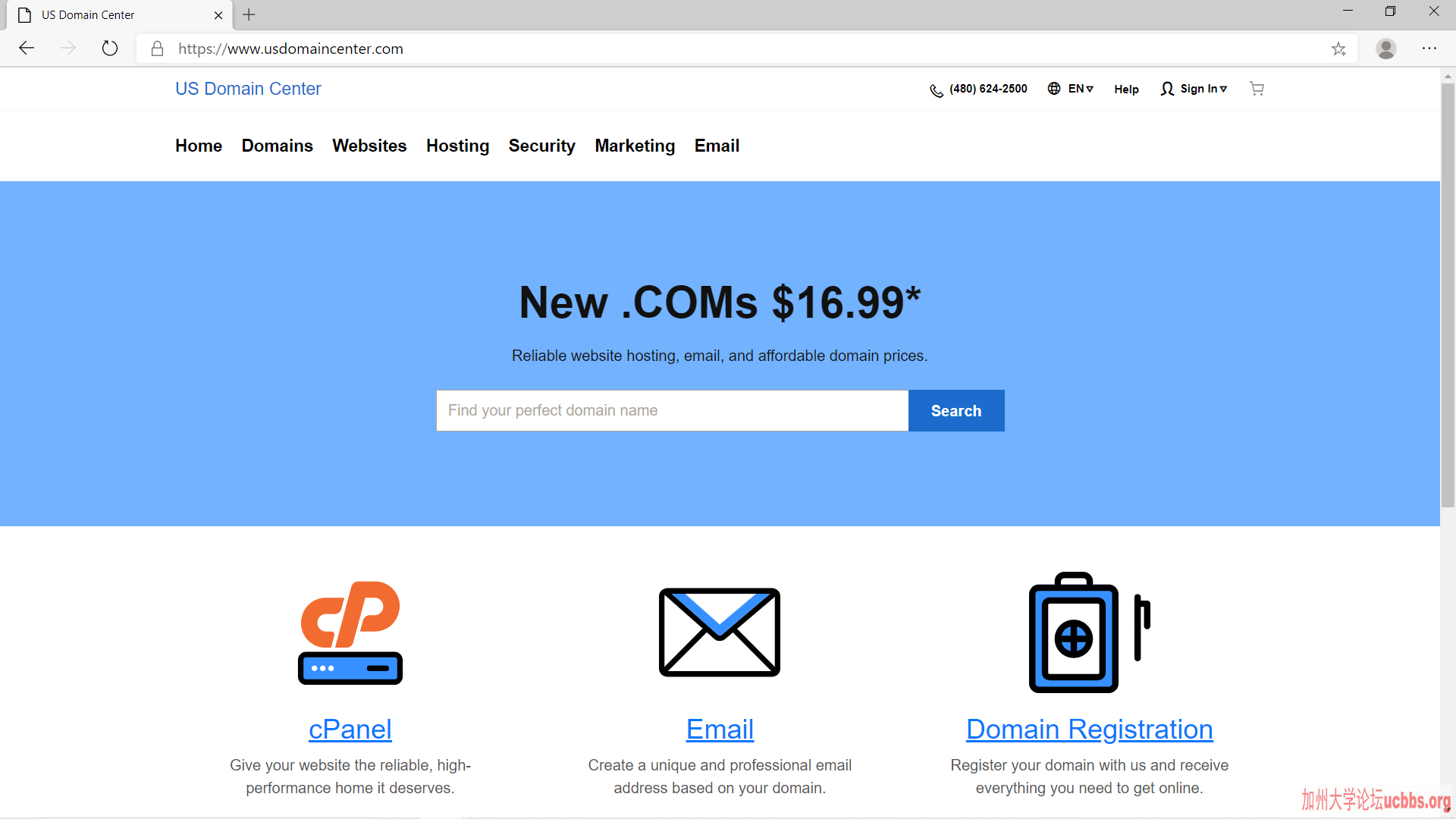Click the blue Search button
The height and width of the screenshot is (819, 1456).
[x=956, y=410]
